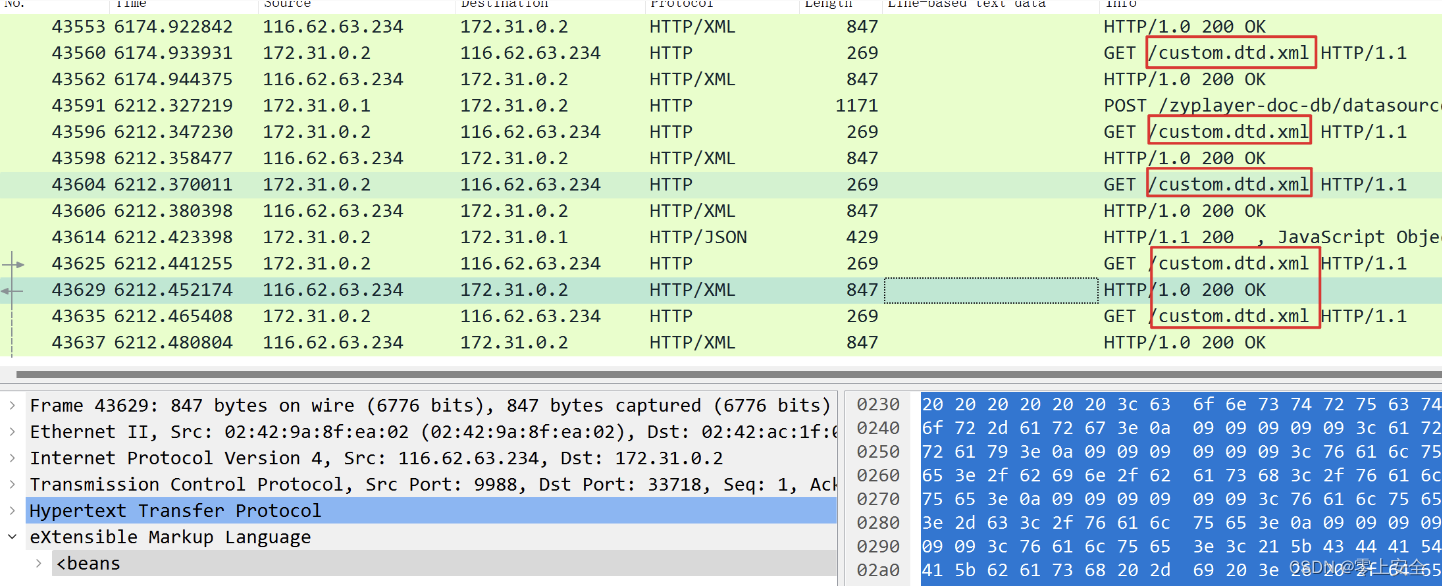Image resolution: width=1442 pixels, height=586 pixels.
Task: Select the highlighted packet 43629
Action: (721, 290)
